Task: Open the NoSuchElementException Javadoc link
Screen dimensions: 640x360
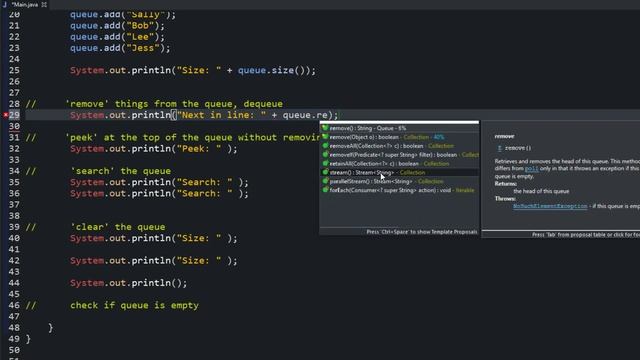Action: click(x=550, y=206)
